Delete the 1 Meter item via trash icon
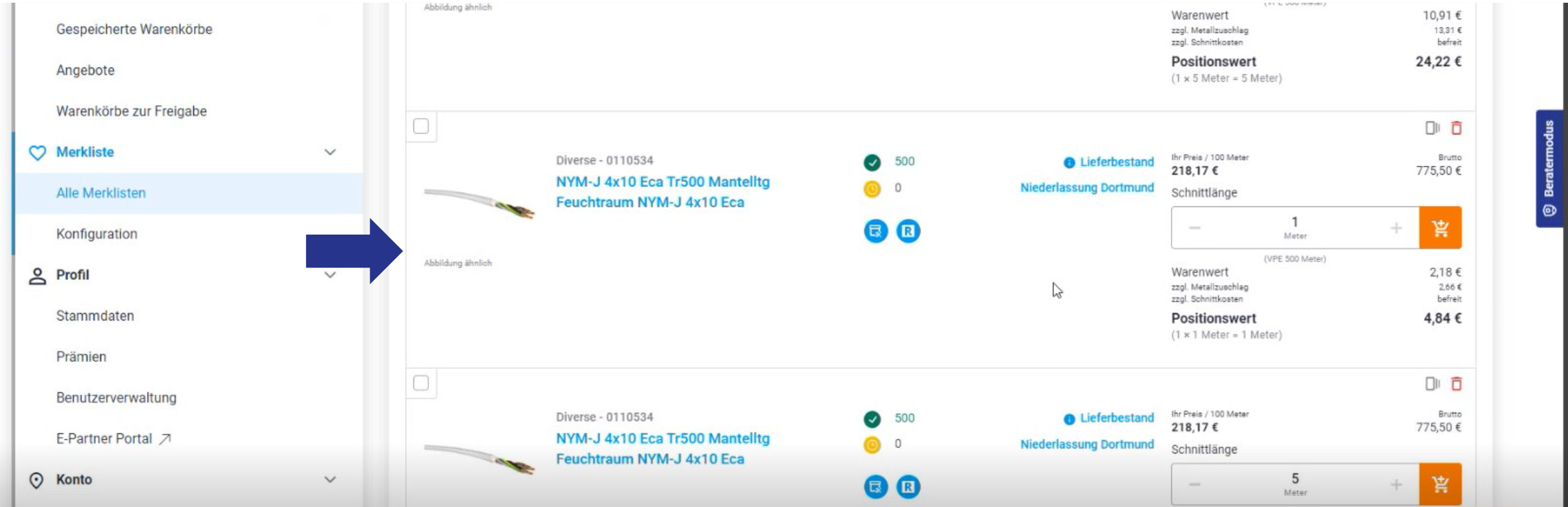The image size is (1568, 507). 1457,128
